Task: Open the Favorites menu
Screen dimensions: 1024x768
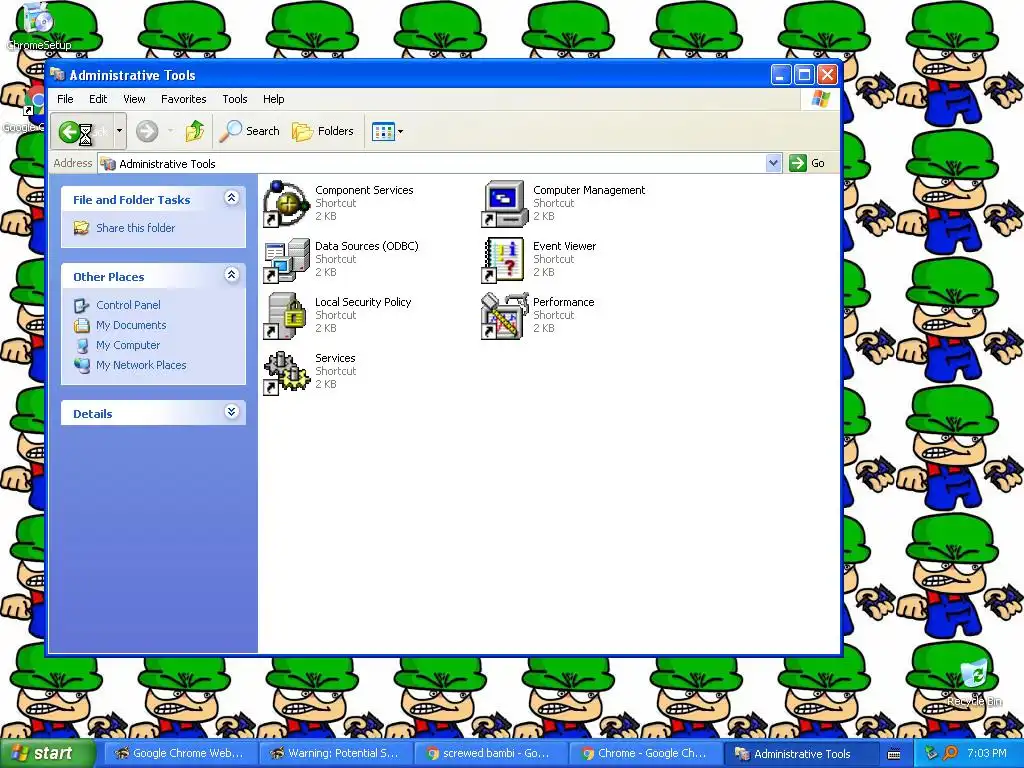Action: (184, 99)
